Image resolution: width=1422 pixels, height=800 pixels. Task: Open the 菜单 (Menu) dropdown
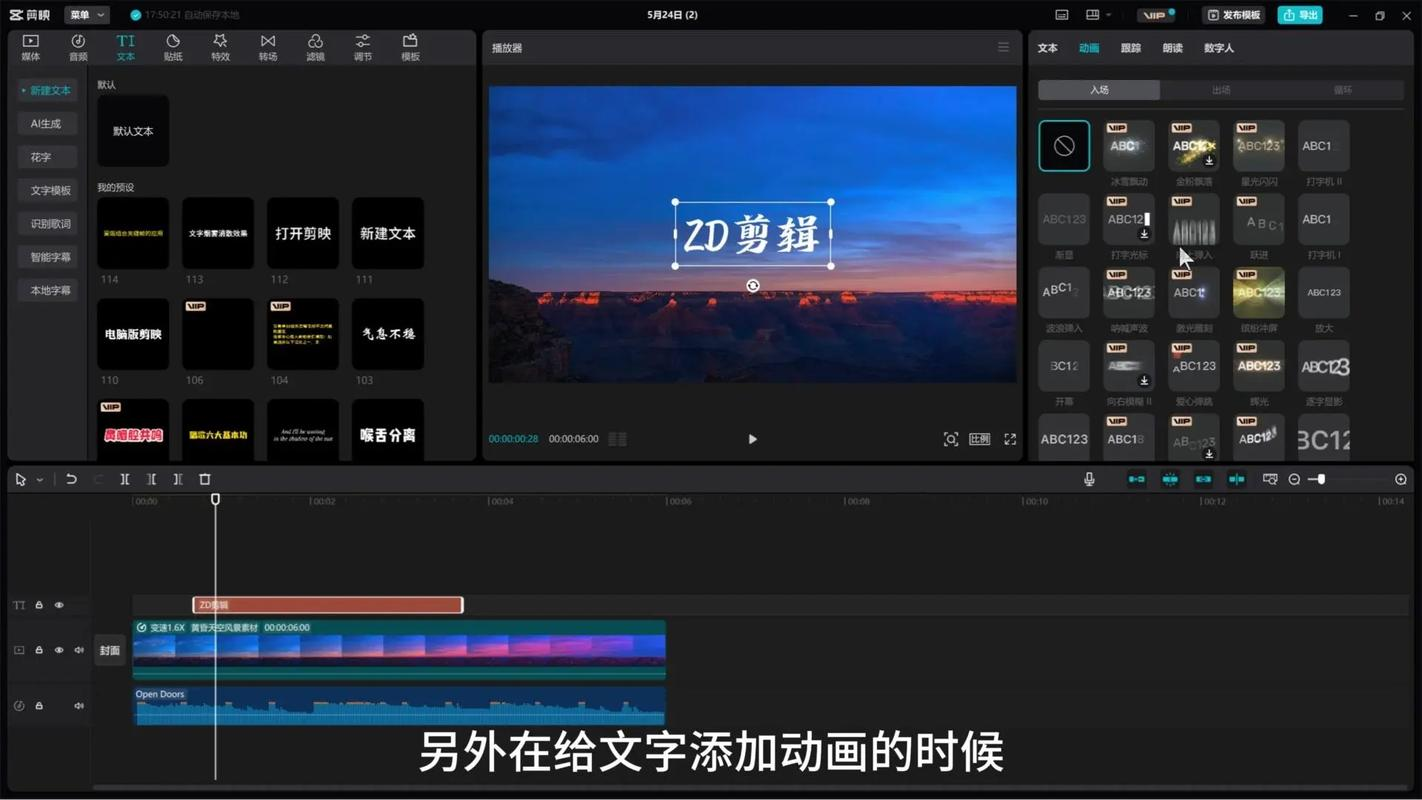[x=86, y=14]
